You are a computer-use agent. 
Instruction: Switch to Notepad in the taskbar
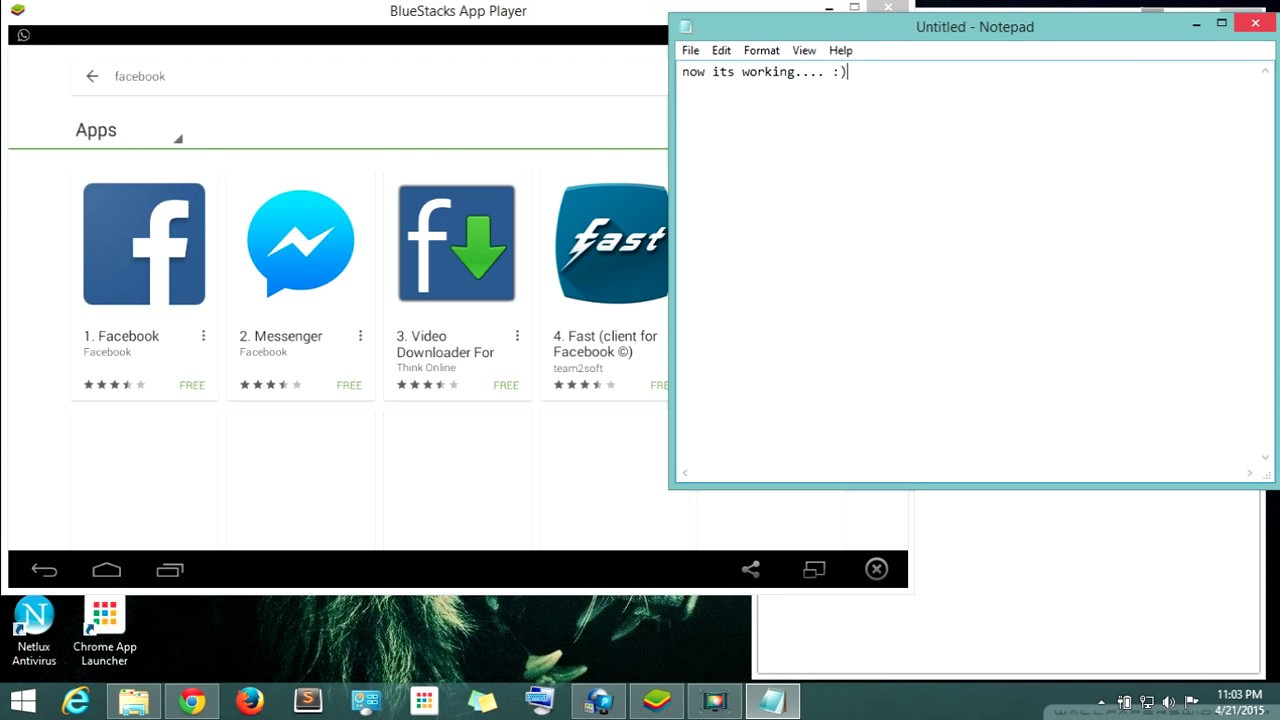point(772,702)
